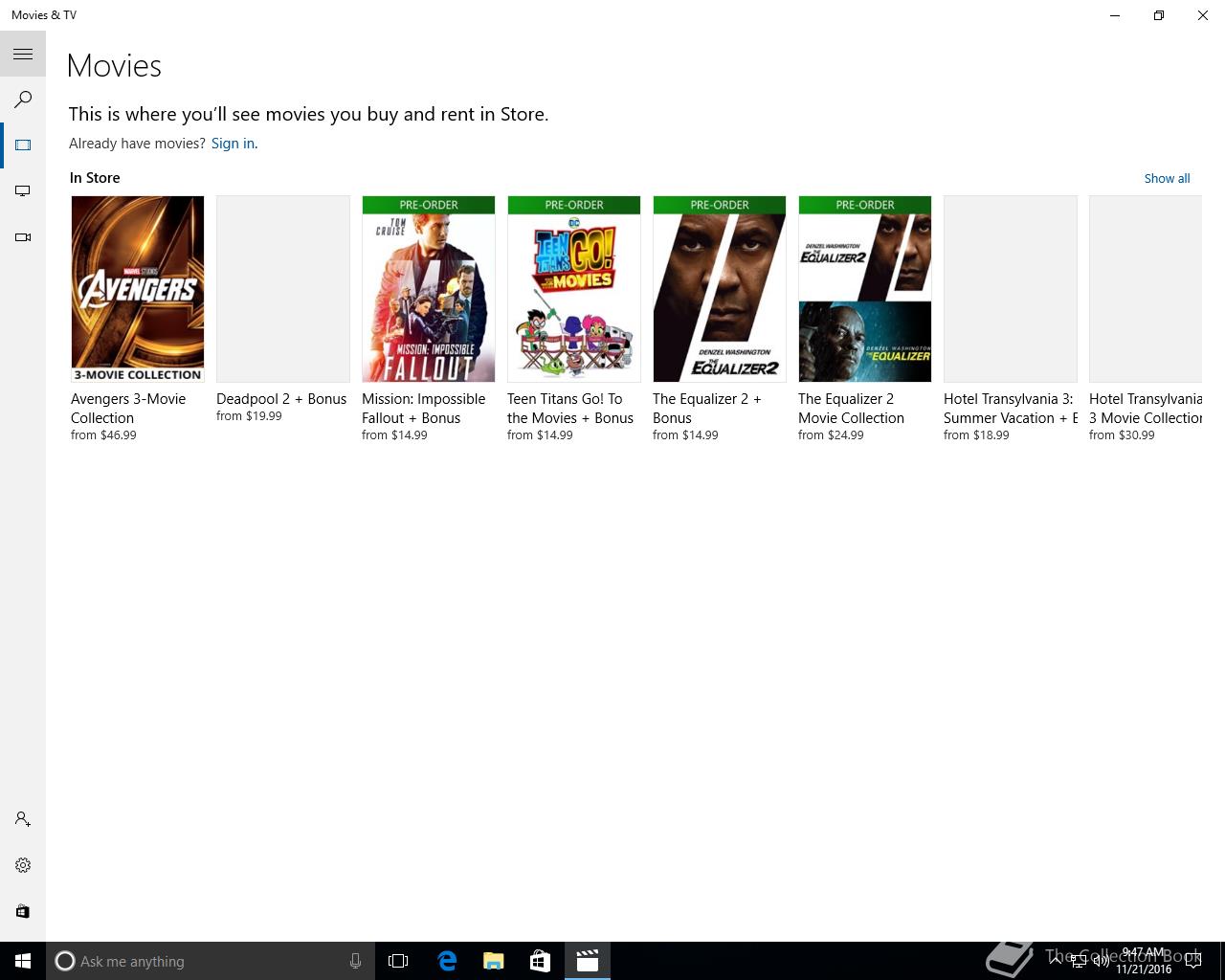1225x980 pixels.
Task: Click the In Store section heading
Action: click(95, 178)
